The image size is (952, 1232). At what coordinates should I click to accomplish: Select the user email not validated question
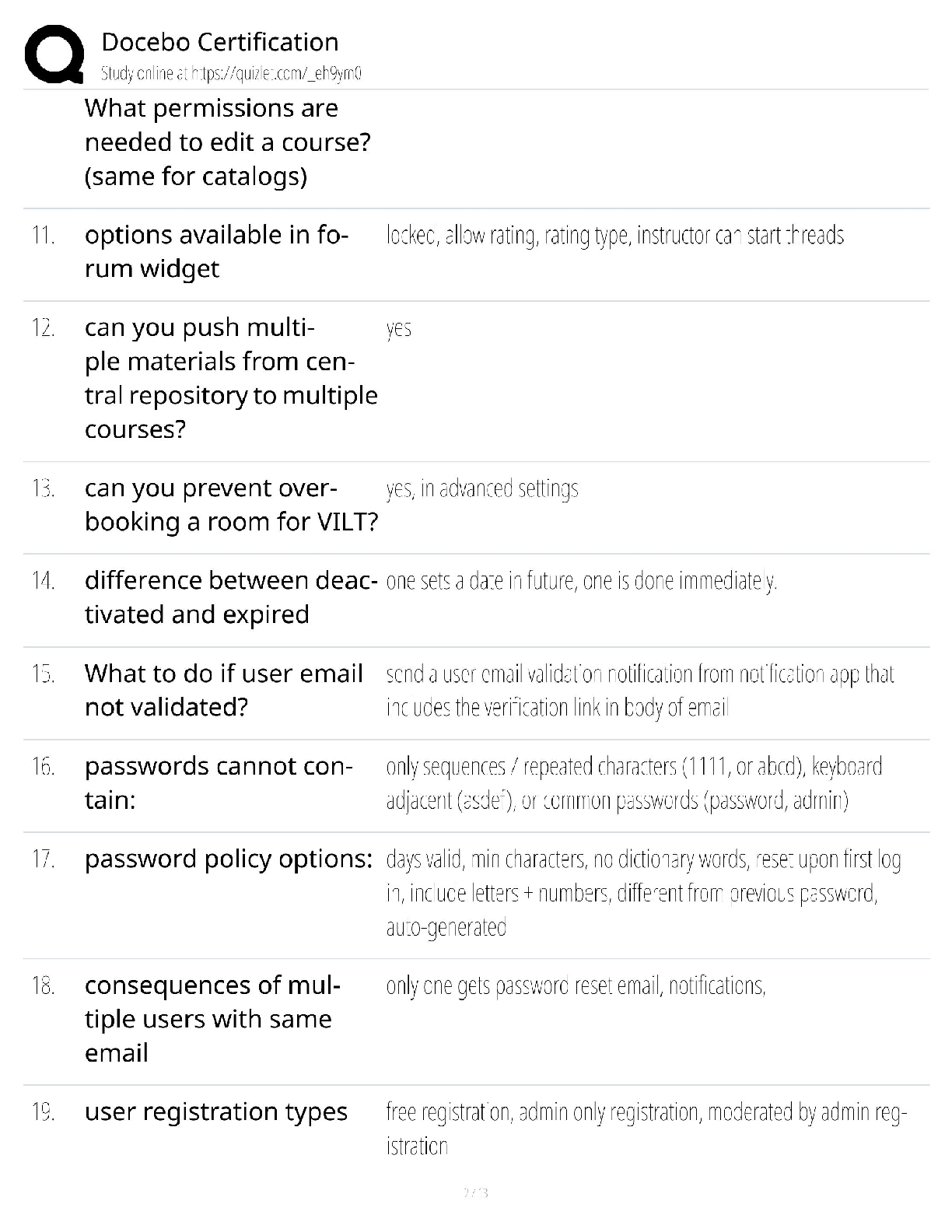(223, 690)
